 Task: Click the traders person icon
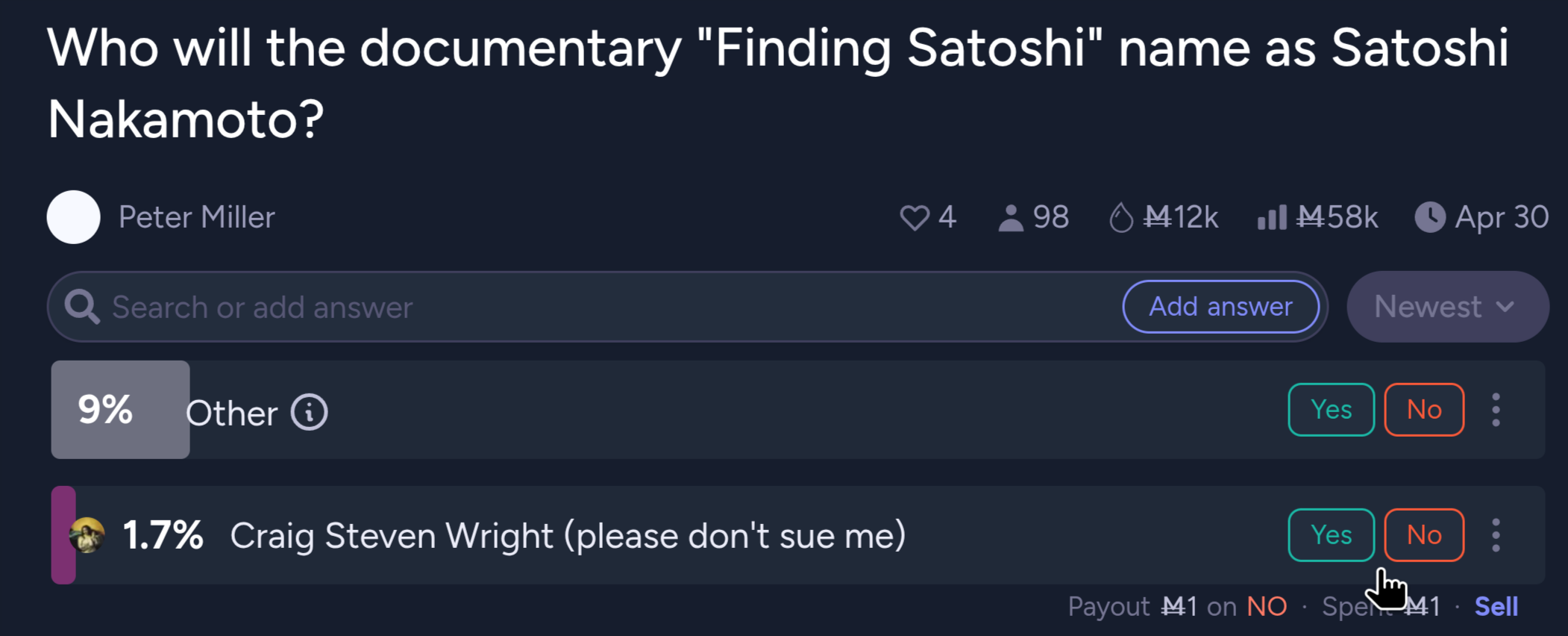pos(1011,218)
